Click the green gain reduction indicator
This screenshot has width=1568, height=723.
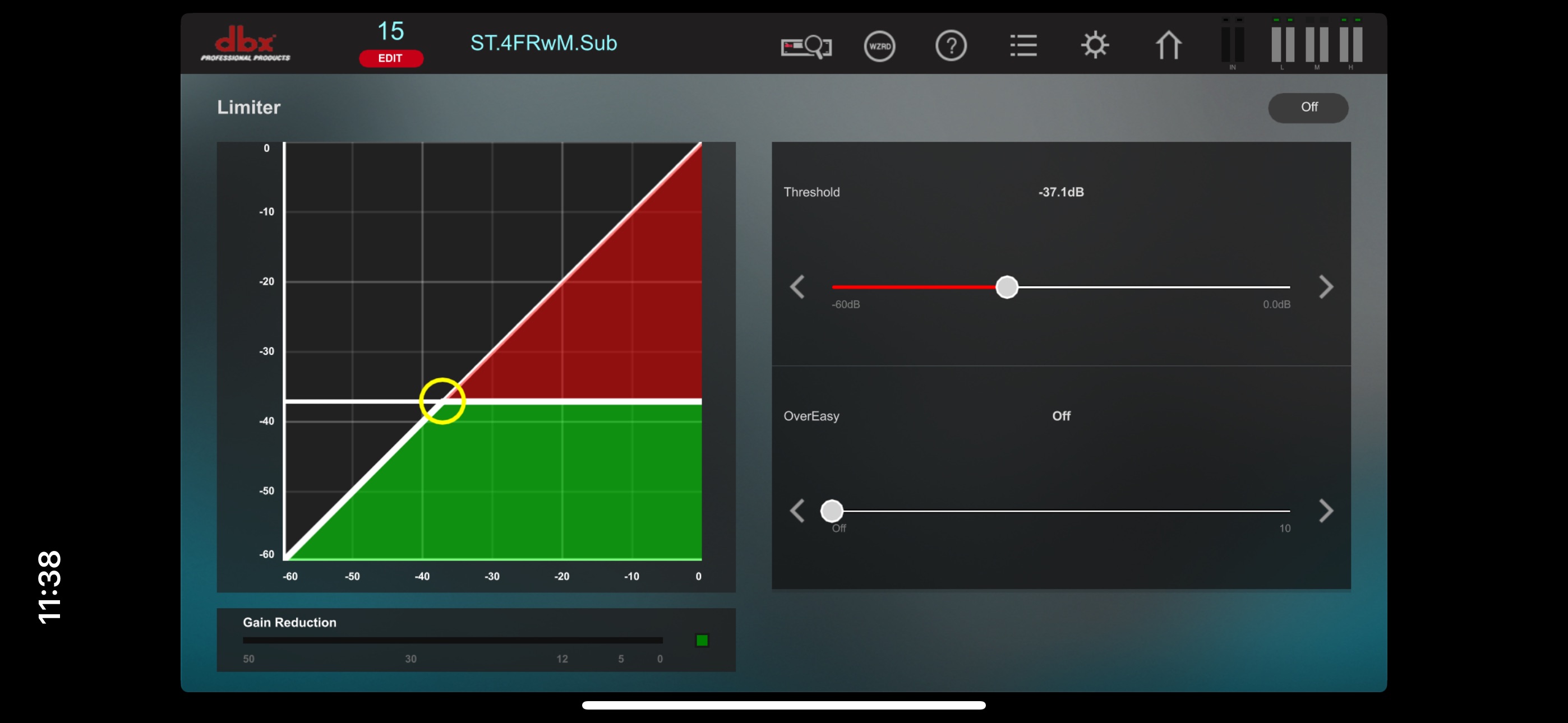pos(702,640)
